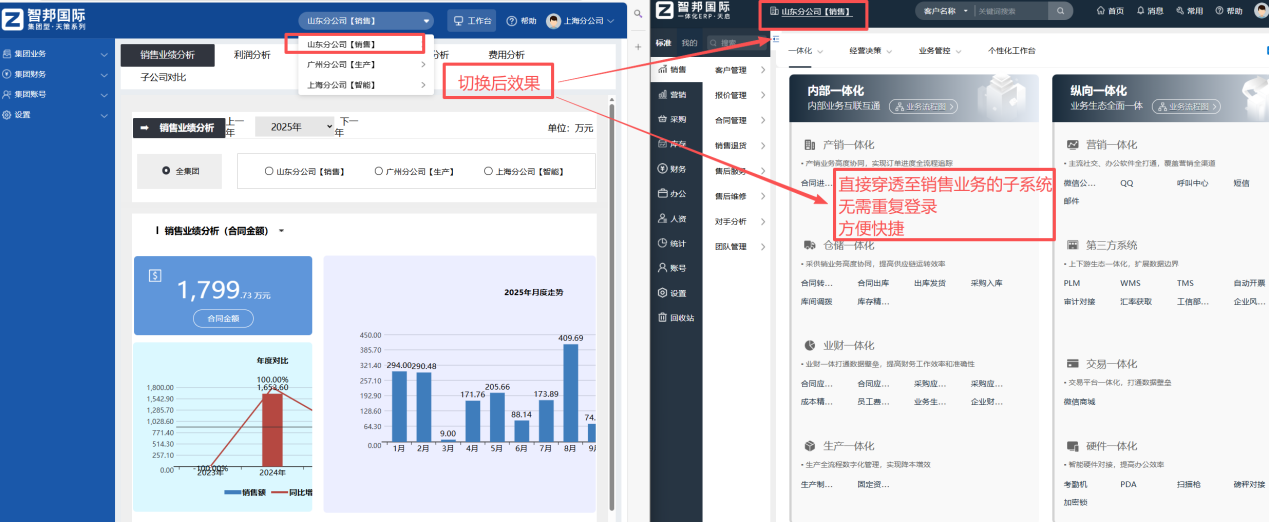Select the 广州分公司【生产】 radio button
This screenshot has width=1269, height=522.
click(378, 171)
